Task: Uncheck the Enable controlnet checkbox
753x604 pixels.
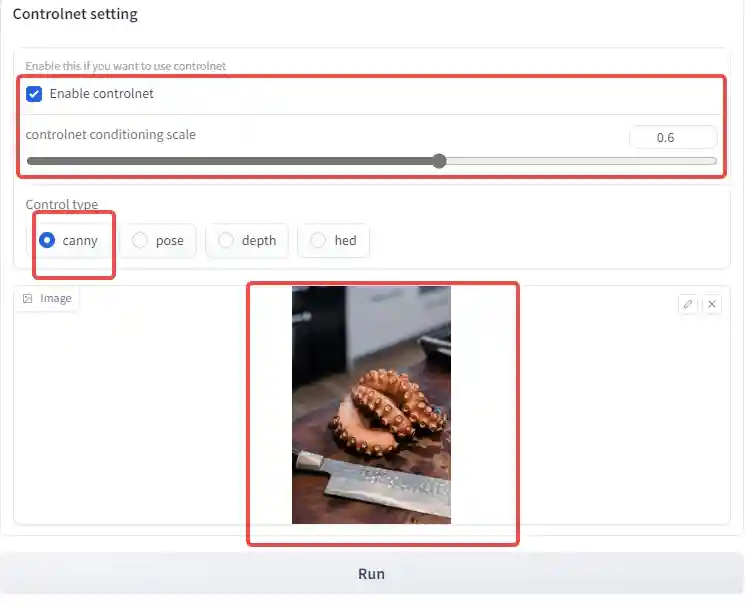Action: coord(34,94)
